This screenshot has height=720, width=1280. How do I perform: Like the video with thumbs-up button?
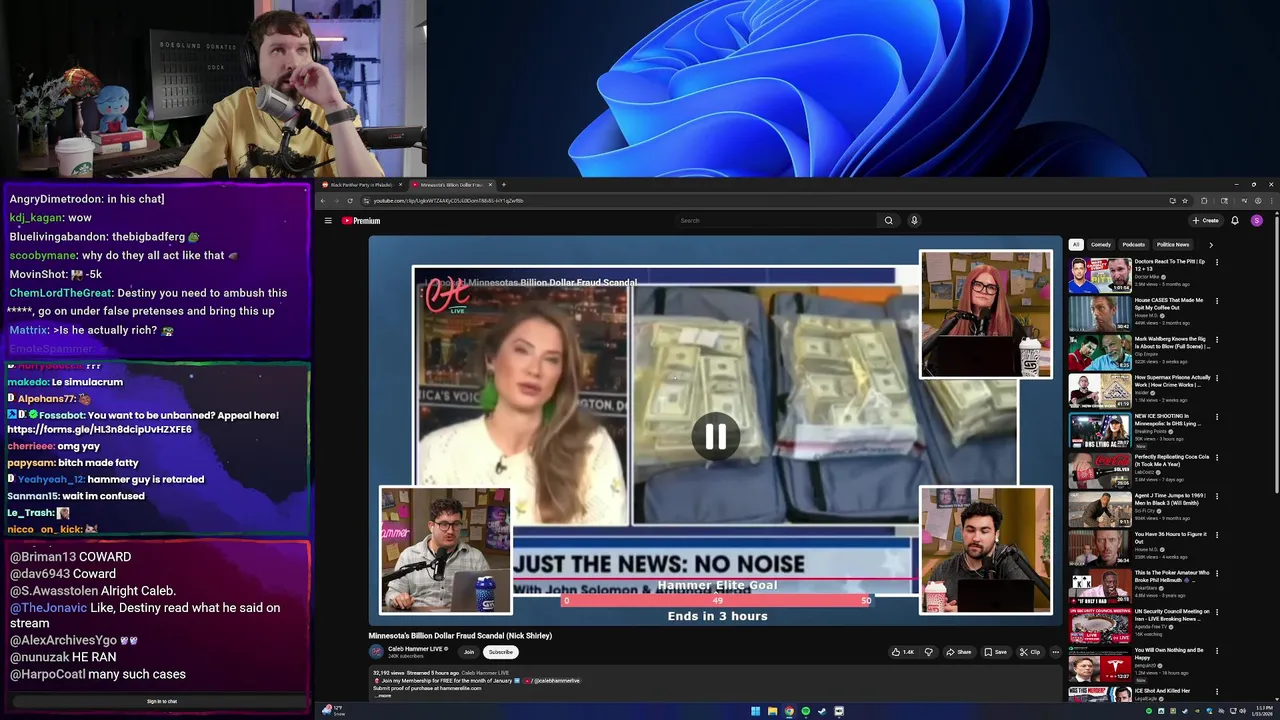coord(902,652)
